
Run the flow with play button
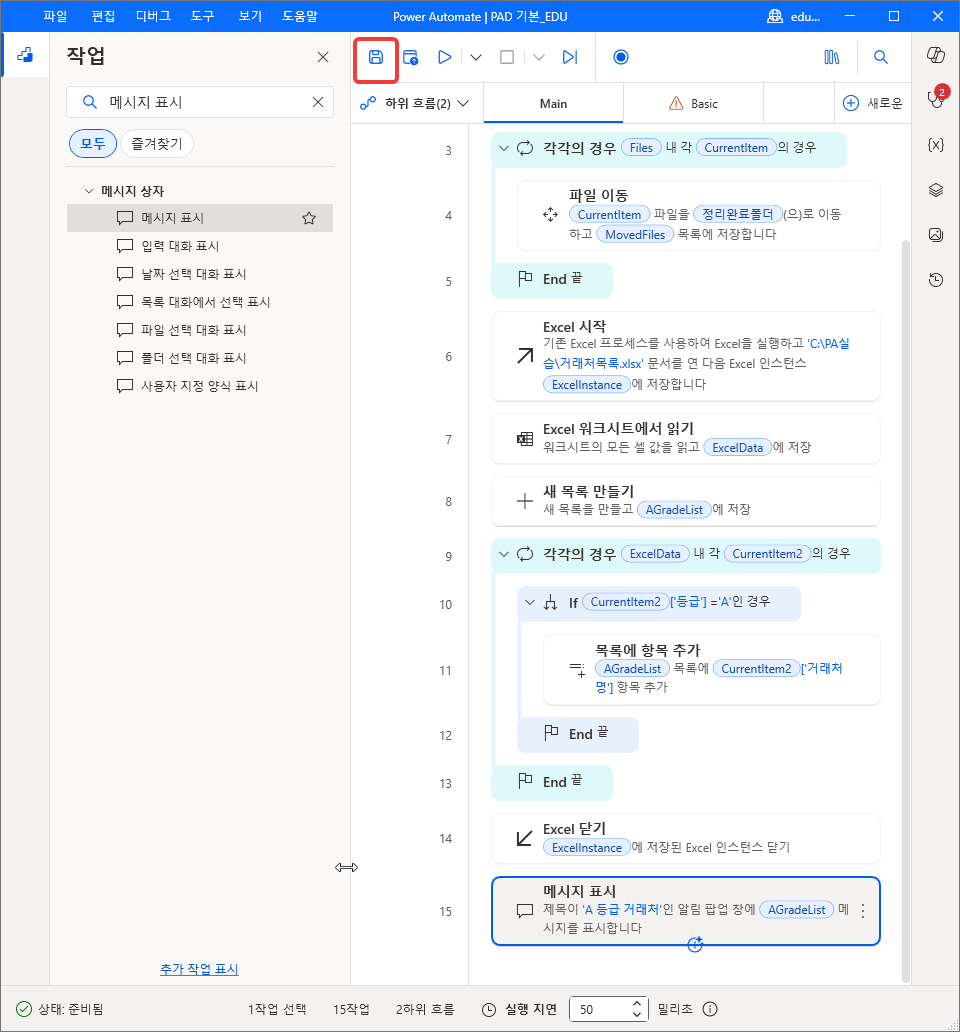coord(445,57)
